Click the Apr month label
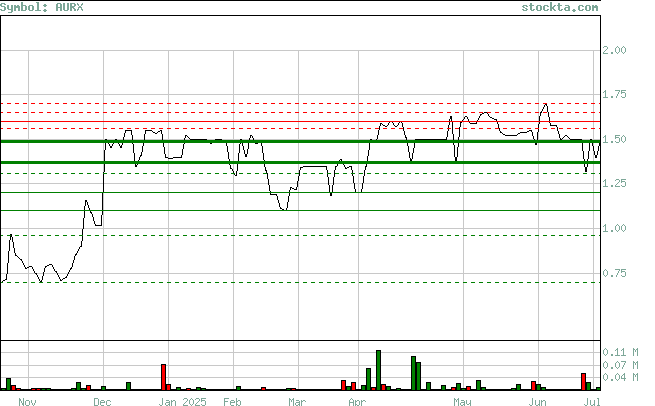This screenshot has width=655, height=406. pos(357,401)
